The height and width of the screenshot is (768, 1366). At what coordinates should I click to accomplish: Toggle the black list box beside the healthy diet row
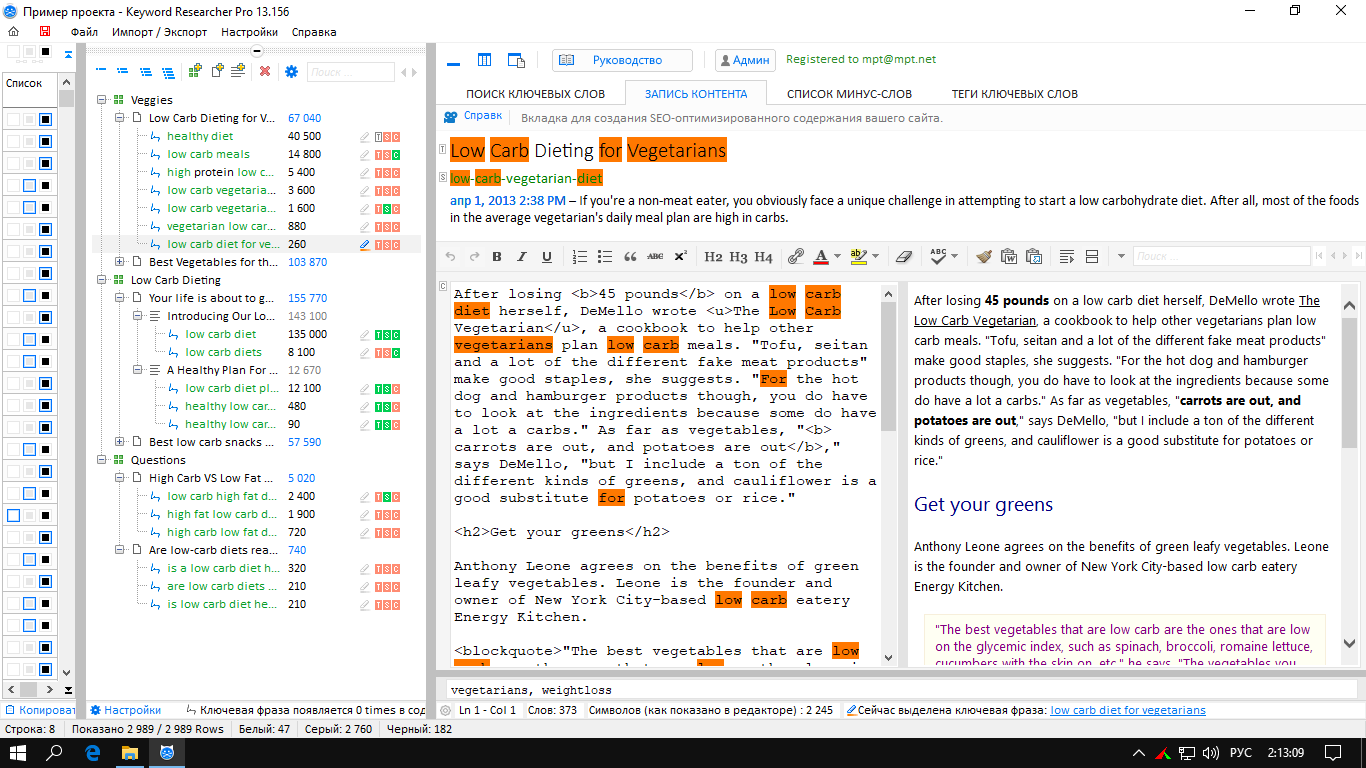(45, 141)
